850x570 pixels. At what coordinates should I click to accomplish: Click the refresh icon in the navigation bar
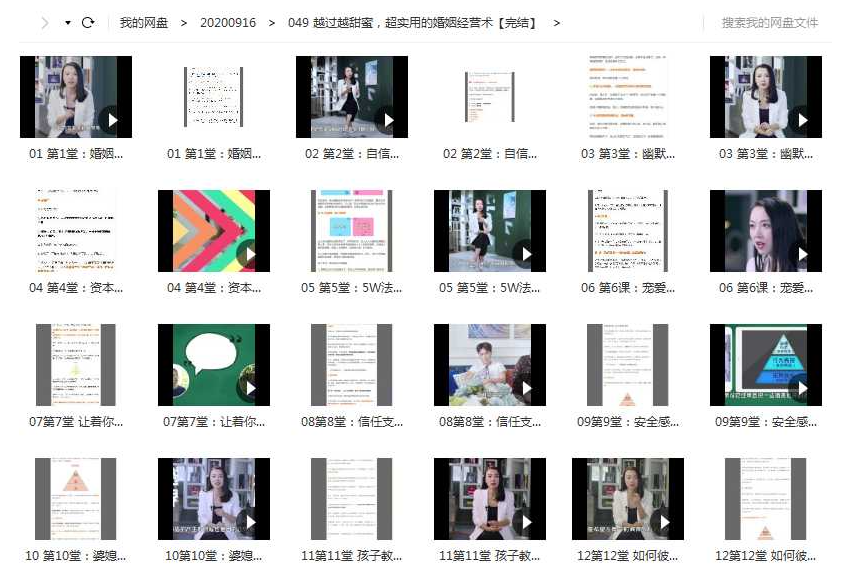[x=88, y=23]
